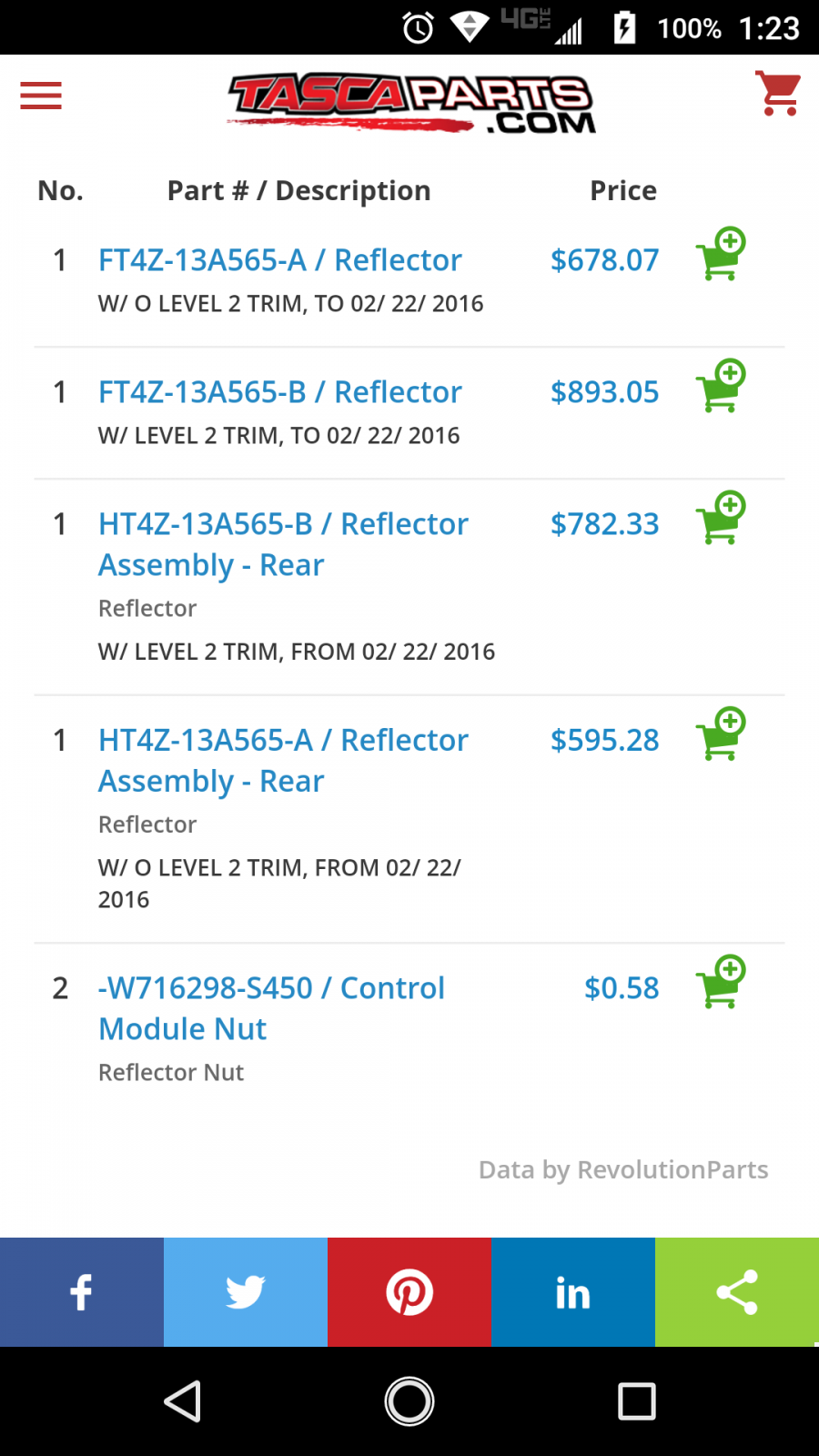Screen dimensions: 819x1456
Task: Open the green general share button
Action: (x=737, y=1292)
